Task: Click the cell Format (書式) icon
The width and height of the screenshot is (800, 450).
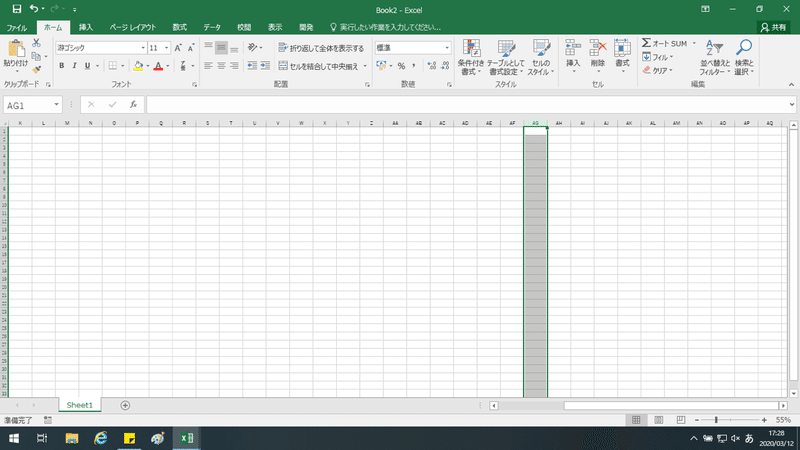Action: [x=622, y=48]
